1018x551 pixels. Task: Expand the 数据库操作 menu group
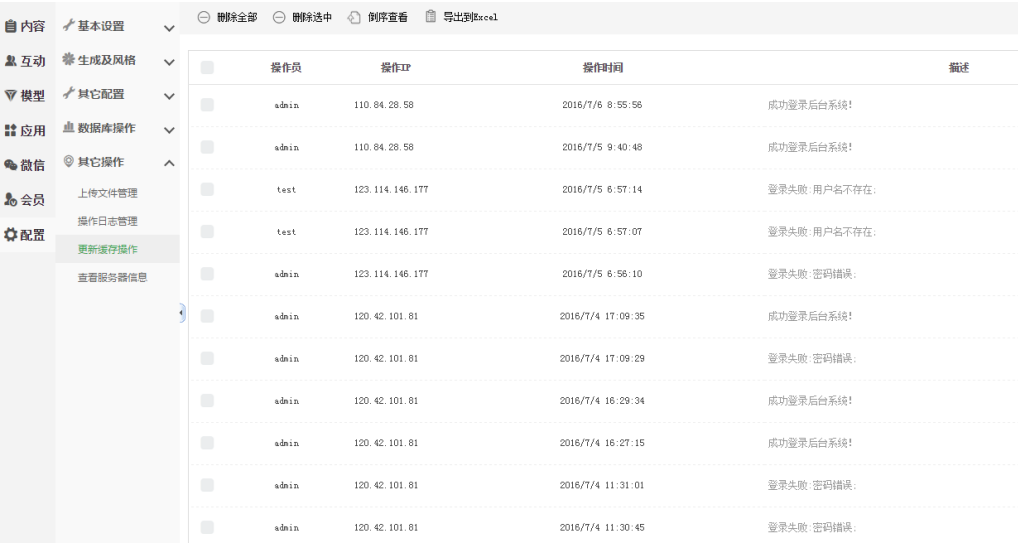169,129
